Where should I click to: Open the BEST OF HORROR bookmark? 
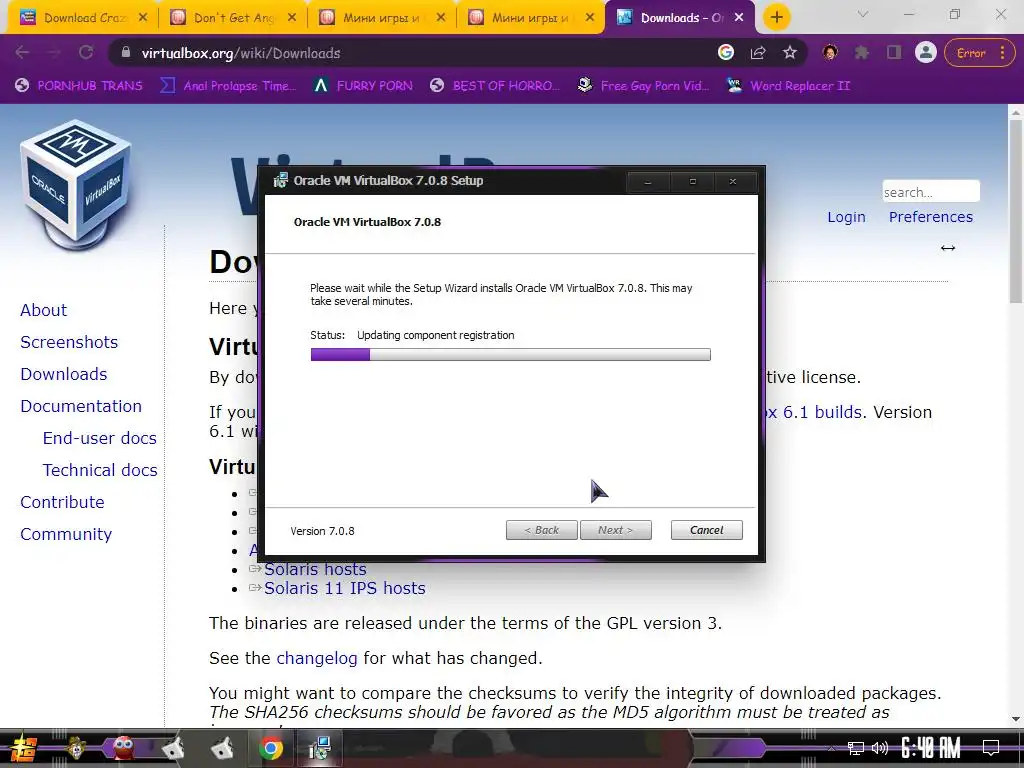(495, 86)
